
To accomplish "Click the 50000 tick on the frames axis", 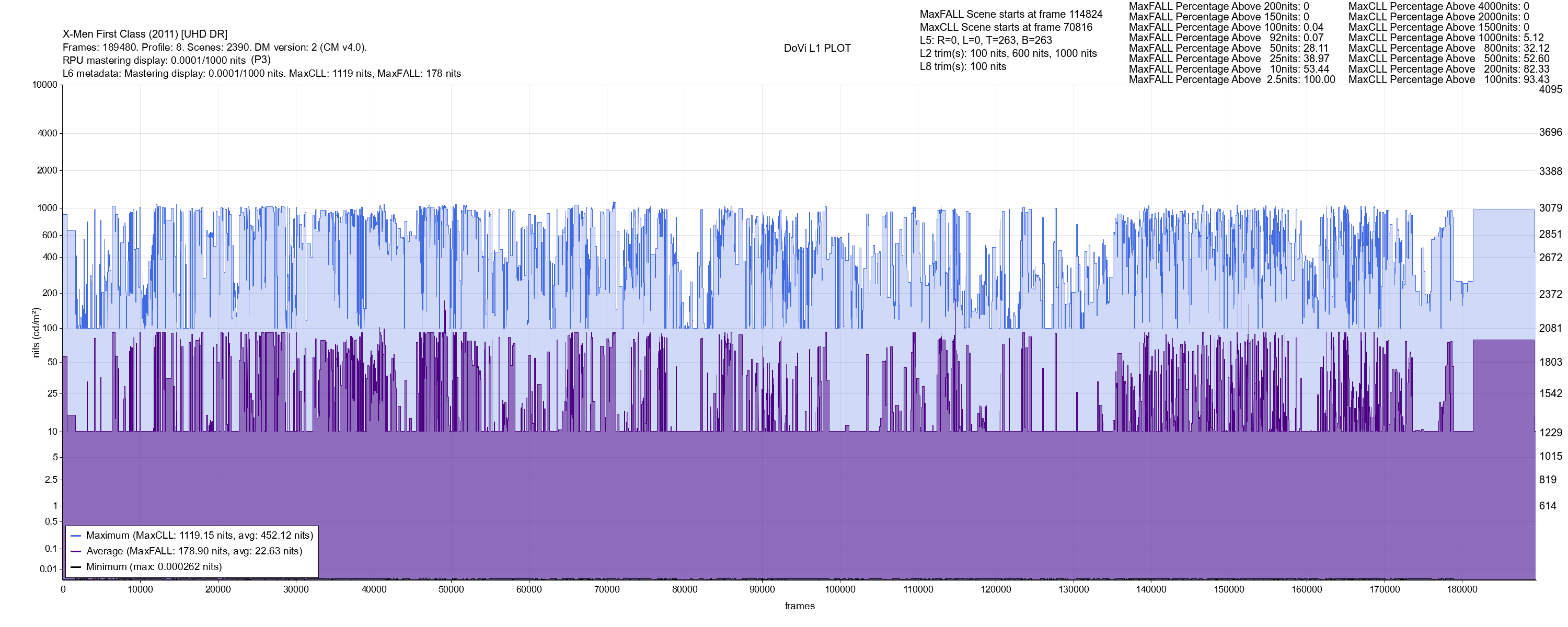I will click(x=451, y=589).
